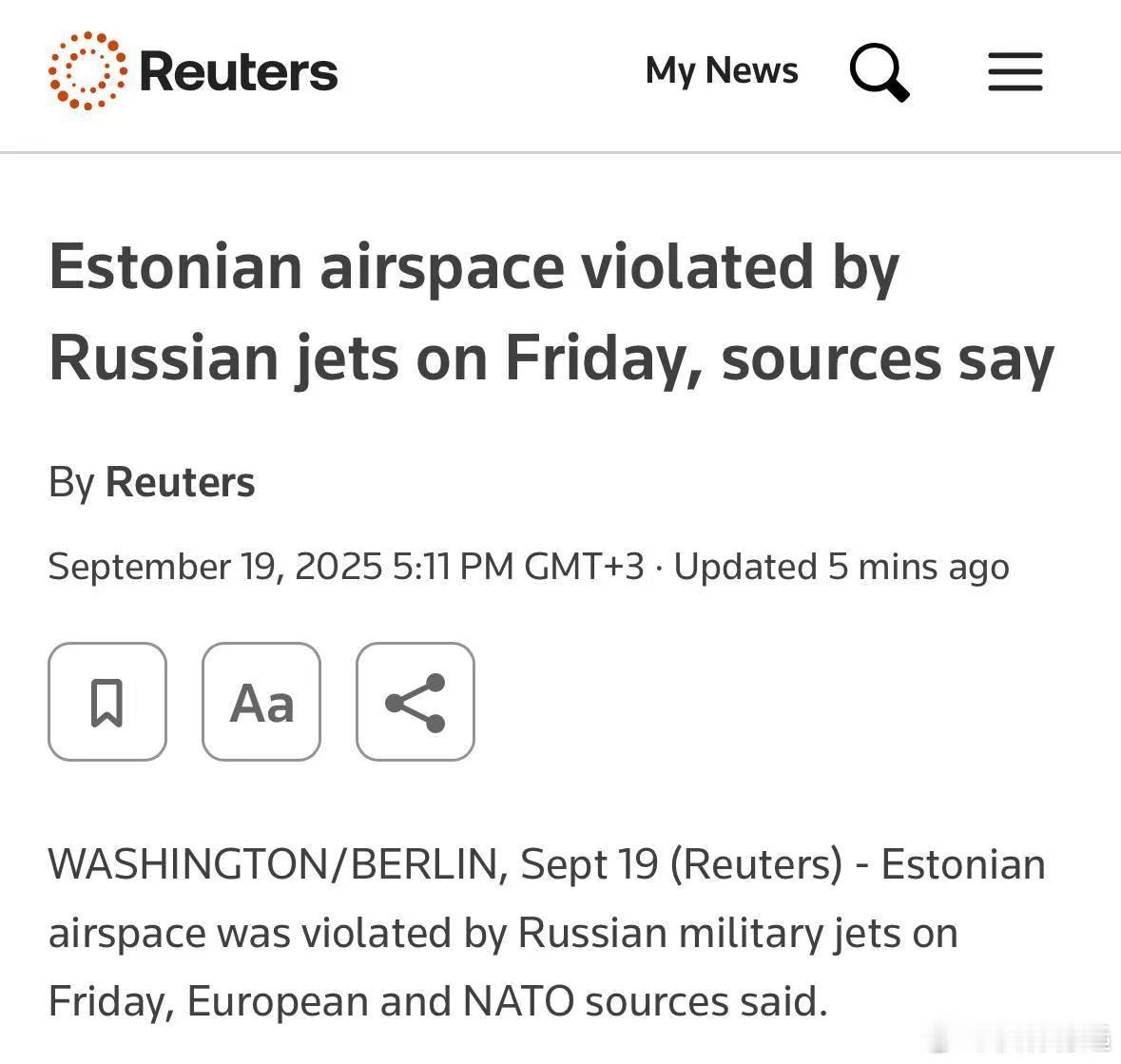
Task: Bookmark this article with the bookmark icon
Action: pyautogui.click(x=107, y=702)
